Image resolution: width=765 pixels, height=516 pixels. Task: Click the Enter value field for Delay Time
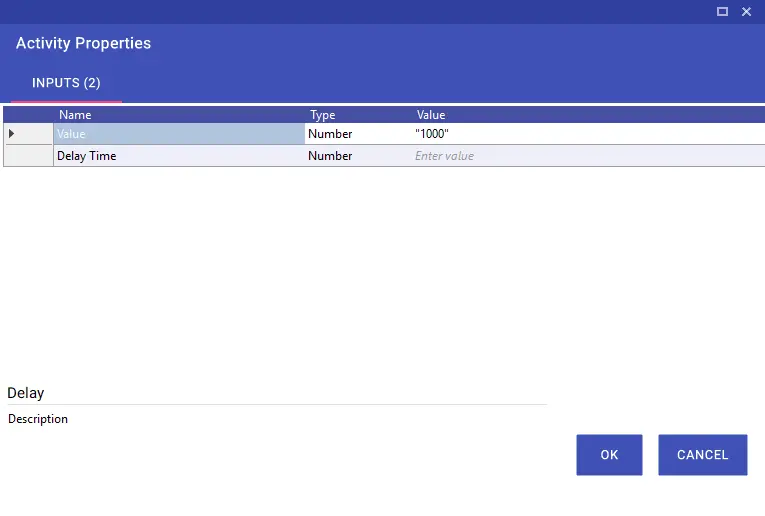(588, 156)
